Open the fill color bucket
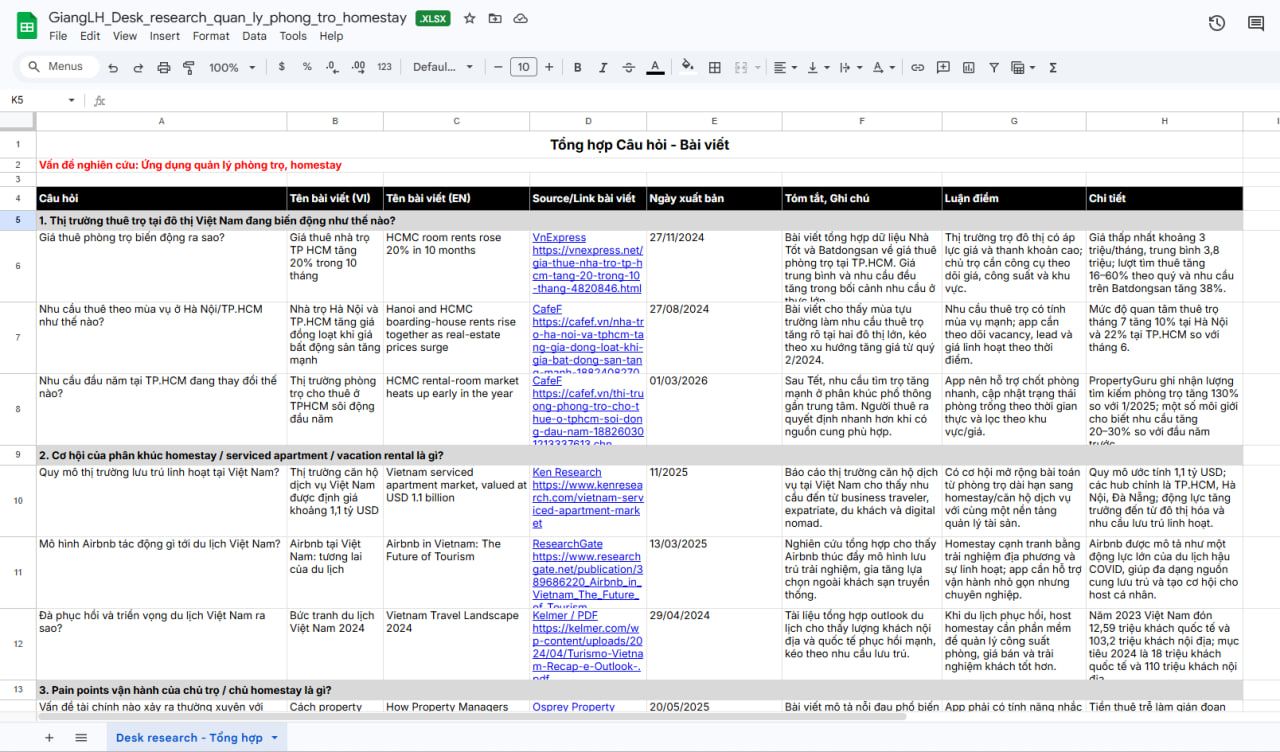The image size is (1280, 752). [x=688, y=67]
